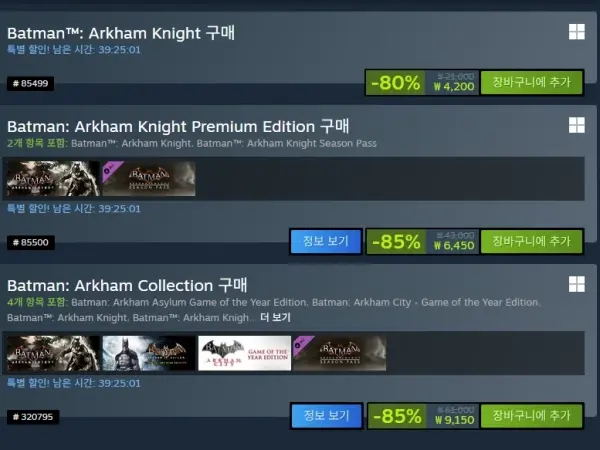
Task: Click the Batman: Arkham Collection 구매 title
Action: point(127,285)
